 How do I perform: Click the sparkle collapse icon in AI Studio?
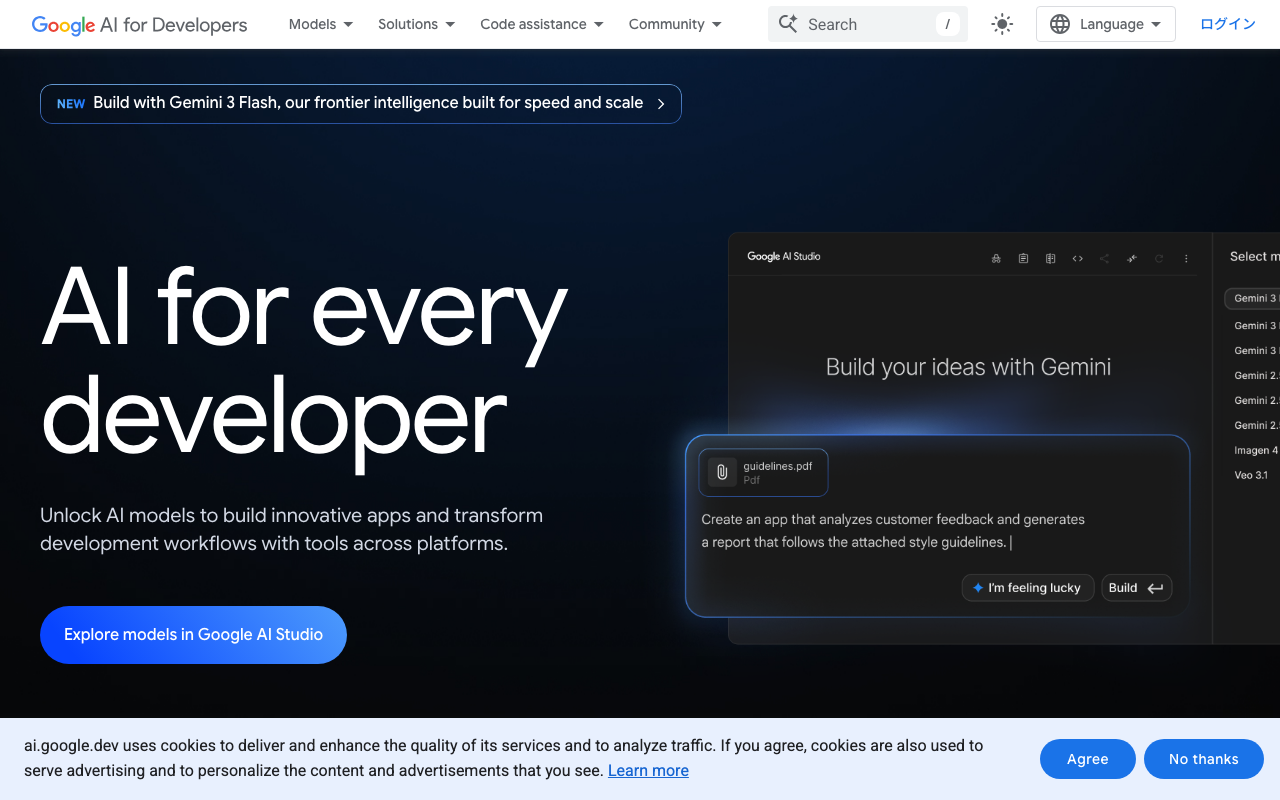1132,258
